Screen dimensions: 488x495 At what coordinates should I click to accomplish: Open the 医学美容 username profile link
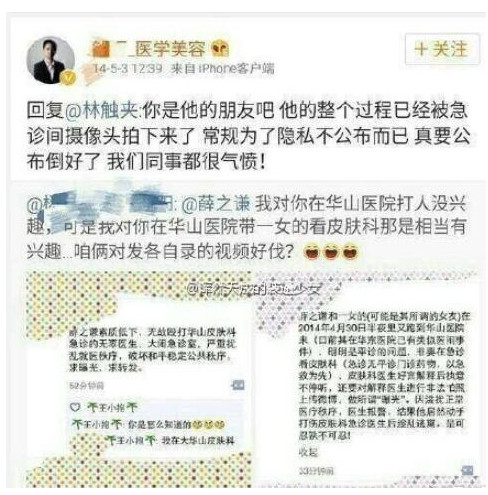pos(149,49)
